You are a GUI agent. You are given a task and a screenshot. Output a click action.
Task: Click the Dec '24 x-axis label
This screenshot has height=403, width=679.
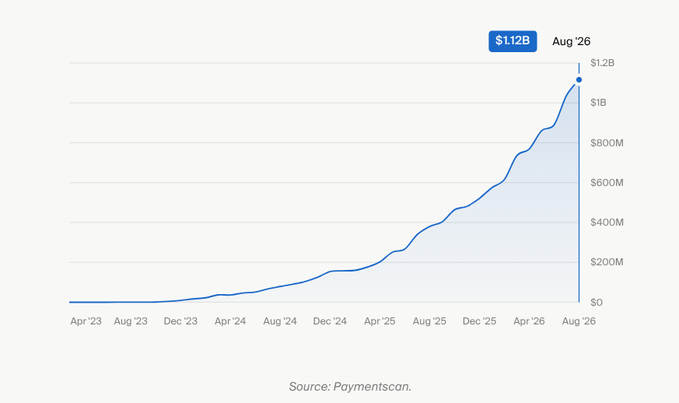pyautogui.click(x=330, y=321)
